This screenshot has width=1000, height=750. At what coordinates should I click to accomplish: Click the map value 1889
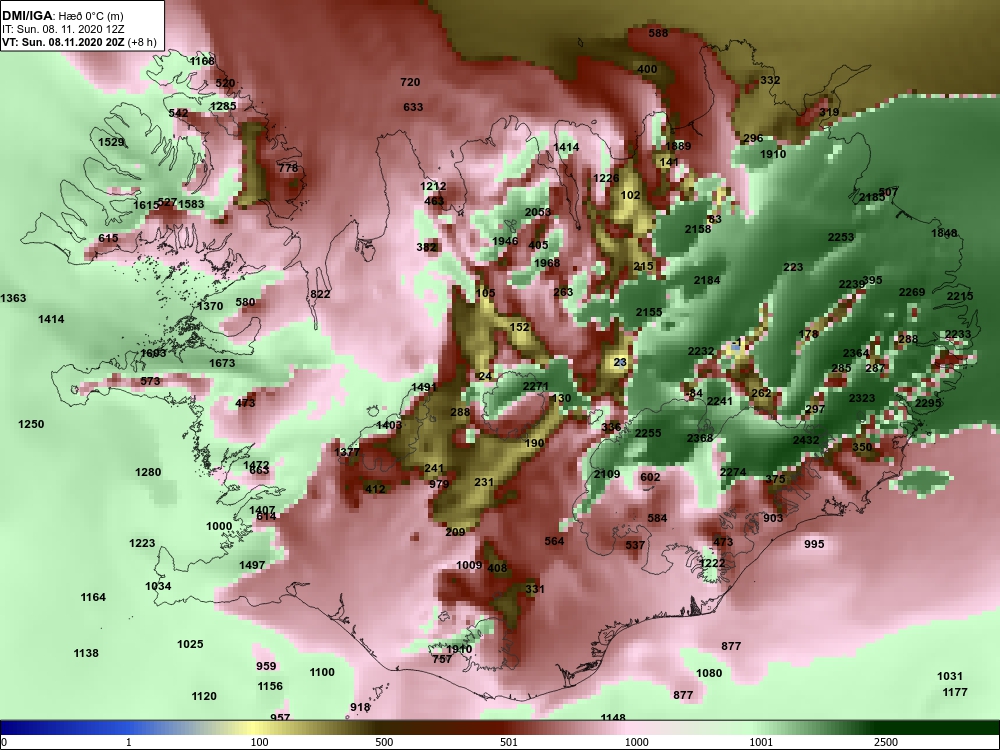point(678,146)
